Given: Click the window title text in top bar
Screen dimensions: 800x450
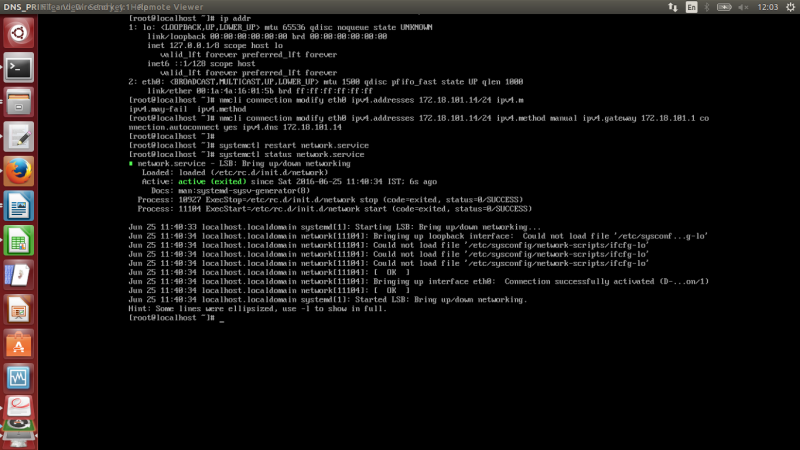Looking at the screenshot, I should [104, 7].
